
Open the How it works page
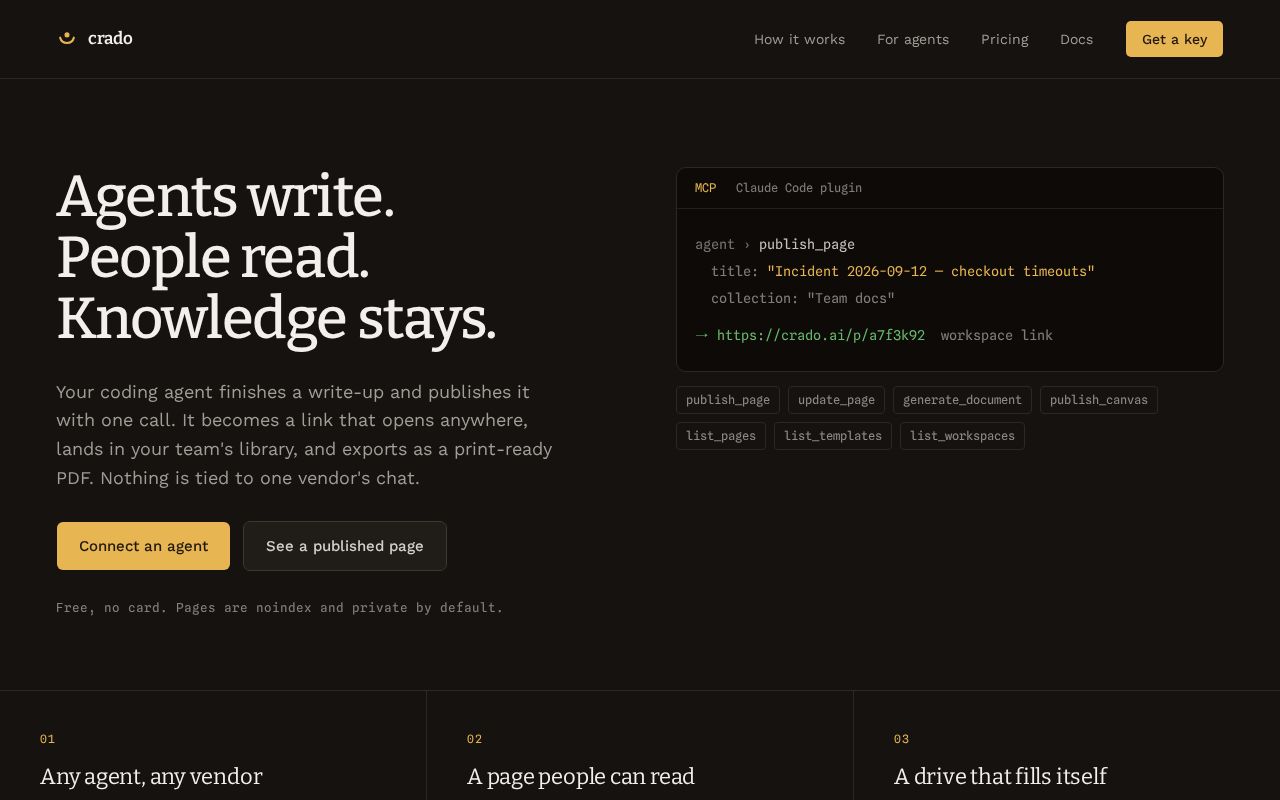tap(799, 39)
